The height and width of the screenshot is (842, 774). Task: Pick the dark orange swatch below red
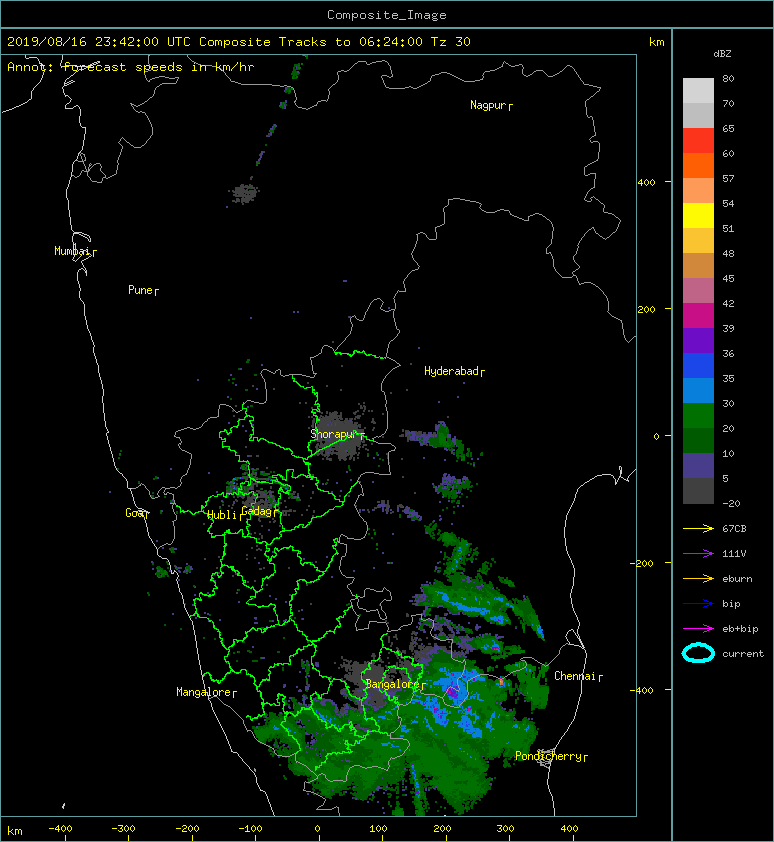(x=698, y=165)
